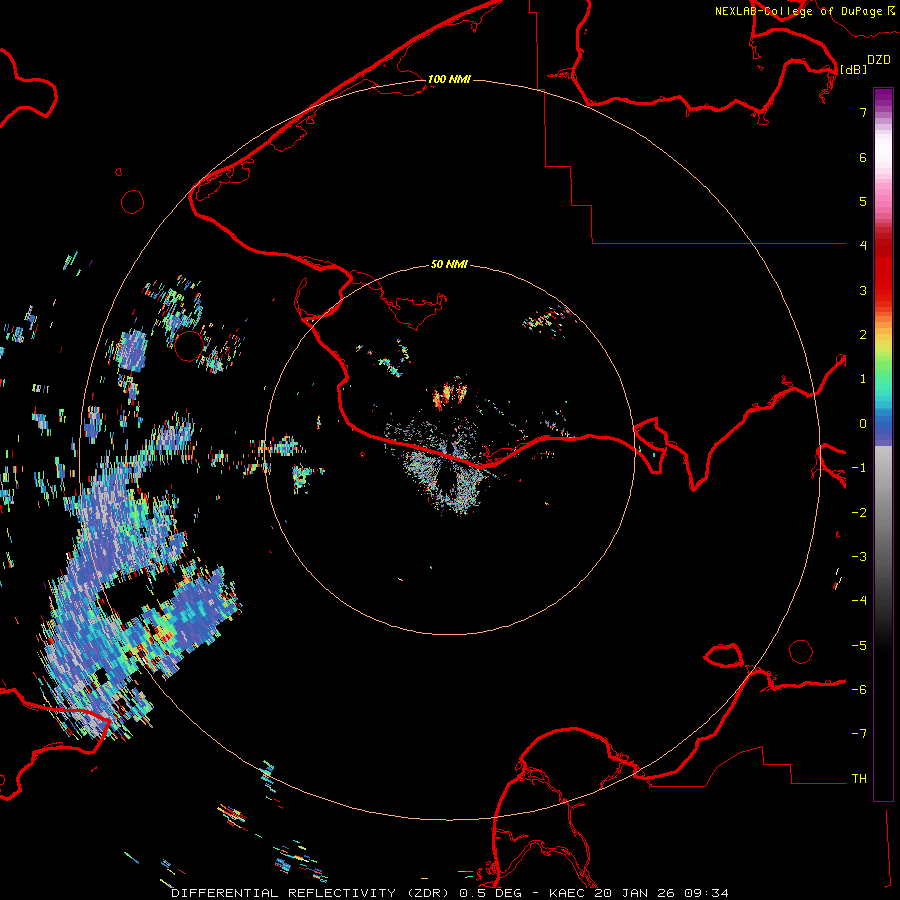
Task: Click the '100 NMI' range ring label
Action: coord(449,79)
